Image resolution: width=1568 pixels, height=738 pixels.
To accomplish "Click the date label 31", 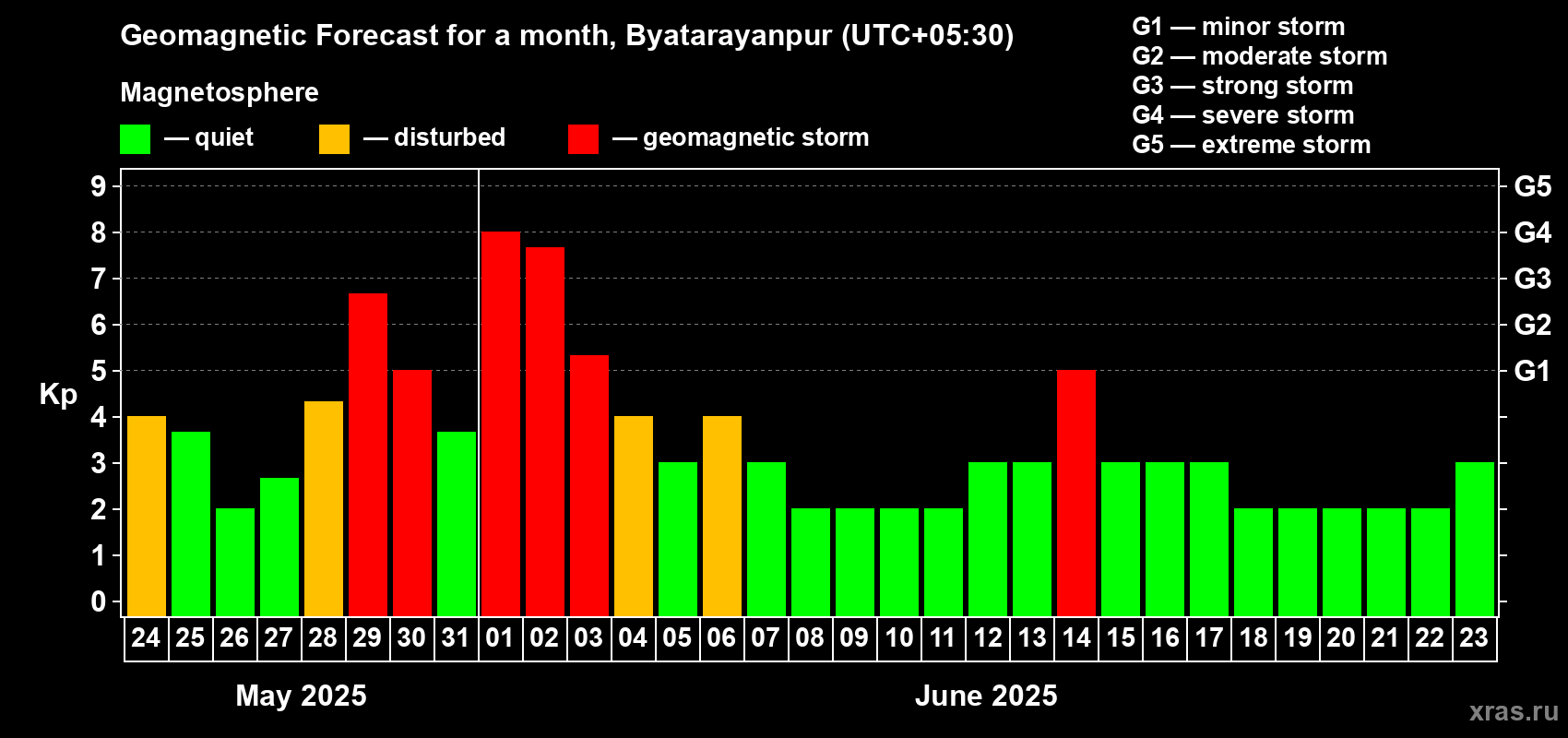I will click(x=456, y=637).
